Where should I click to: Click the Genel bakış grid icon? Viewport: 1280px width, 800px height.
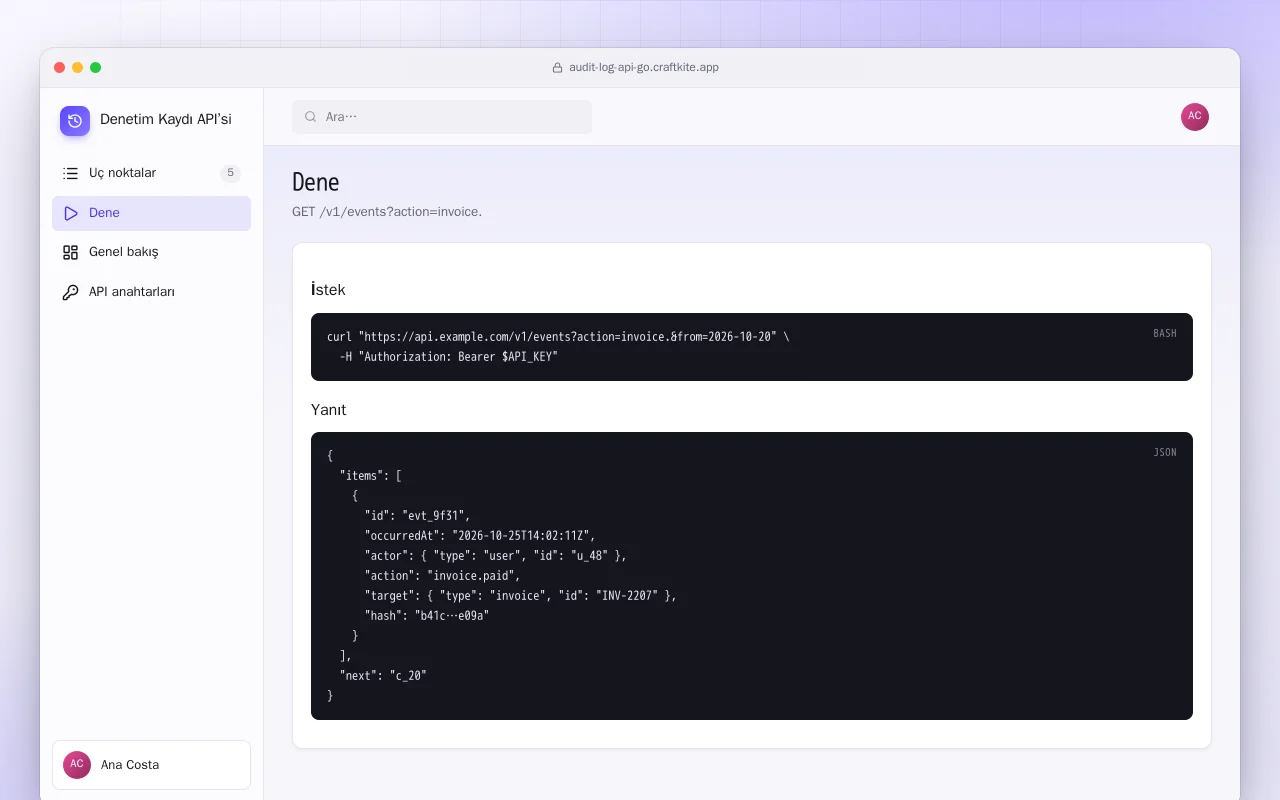[x=70, y=252]
